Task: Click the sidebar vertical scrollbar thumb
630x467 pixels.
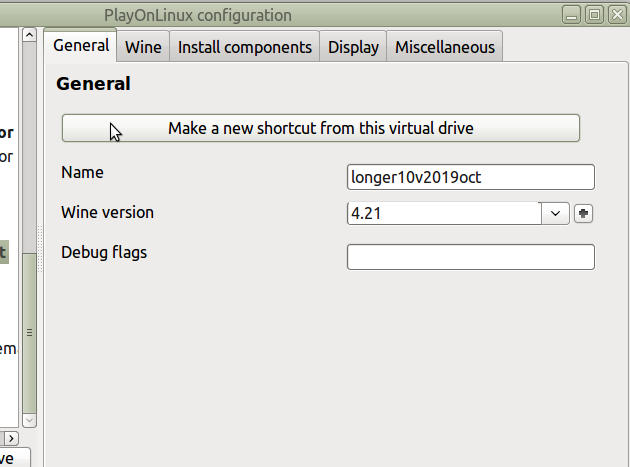Action: (29, 333)
